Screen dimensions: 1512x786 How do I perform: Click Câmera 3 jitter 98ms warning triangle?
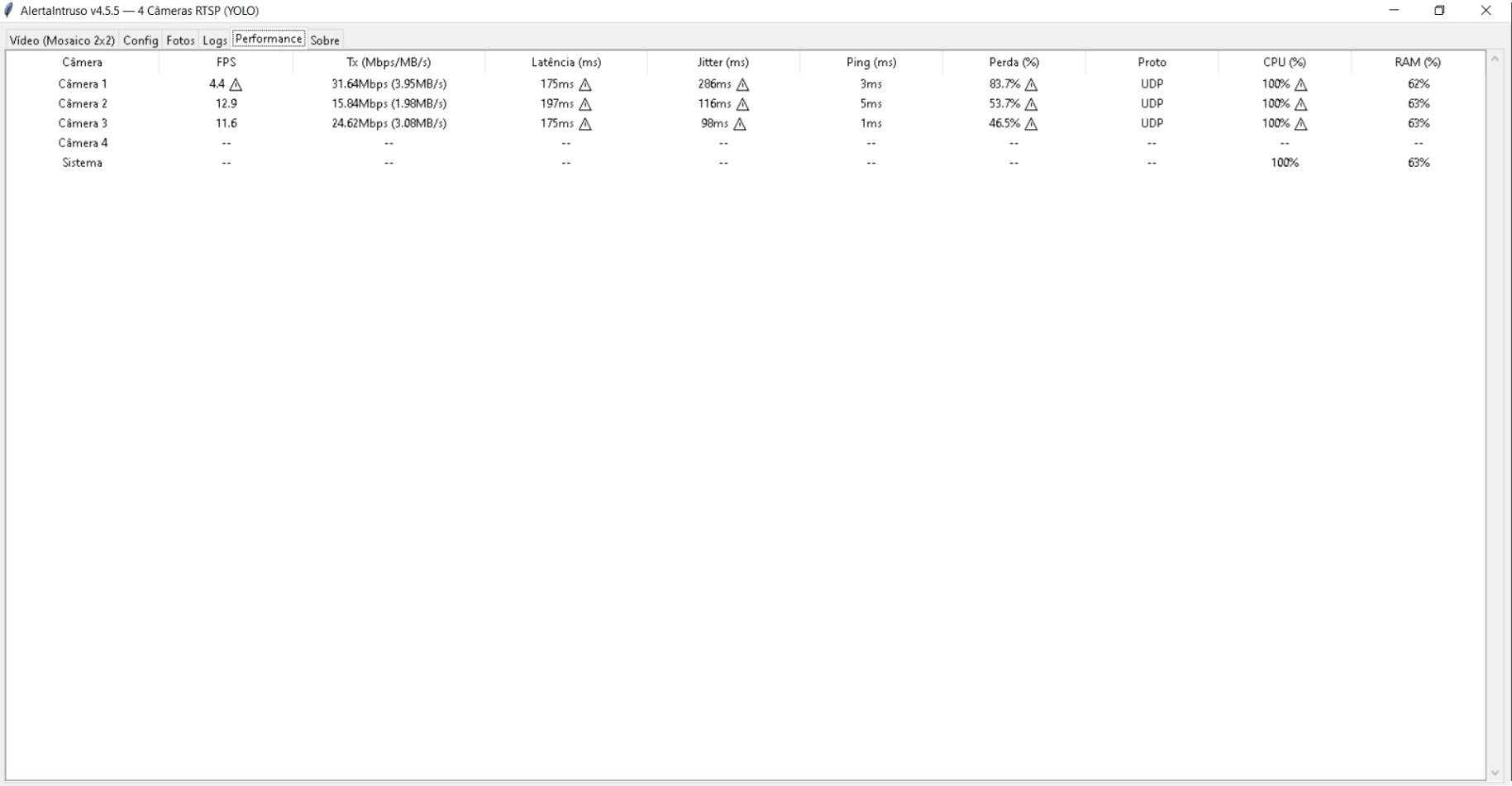pos(740,124)
